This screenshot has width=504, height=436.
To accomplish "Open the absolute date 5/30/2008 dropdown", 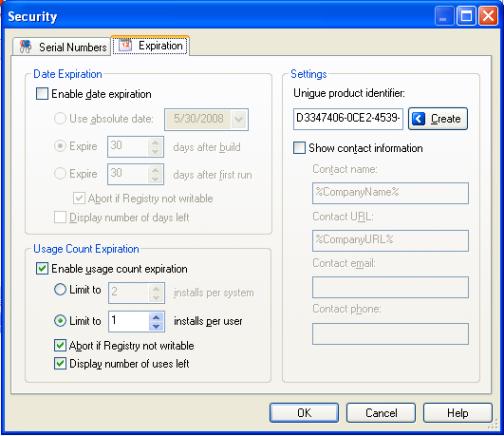I will point(239,119).
